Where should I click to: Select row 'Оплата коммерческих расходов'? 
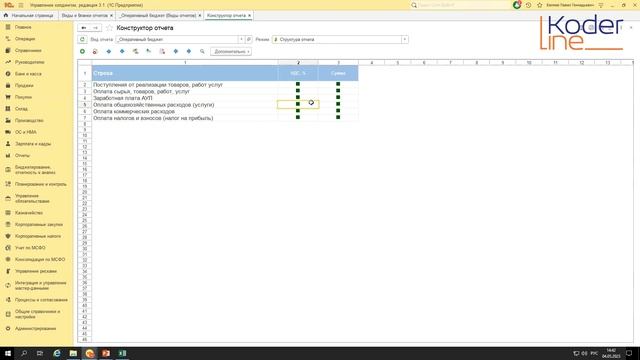tap(184, 111)
